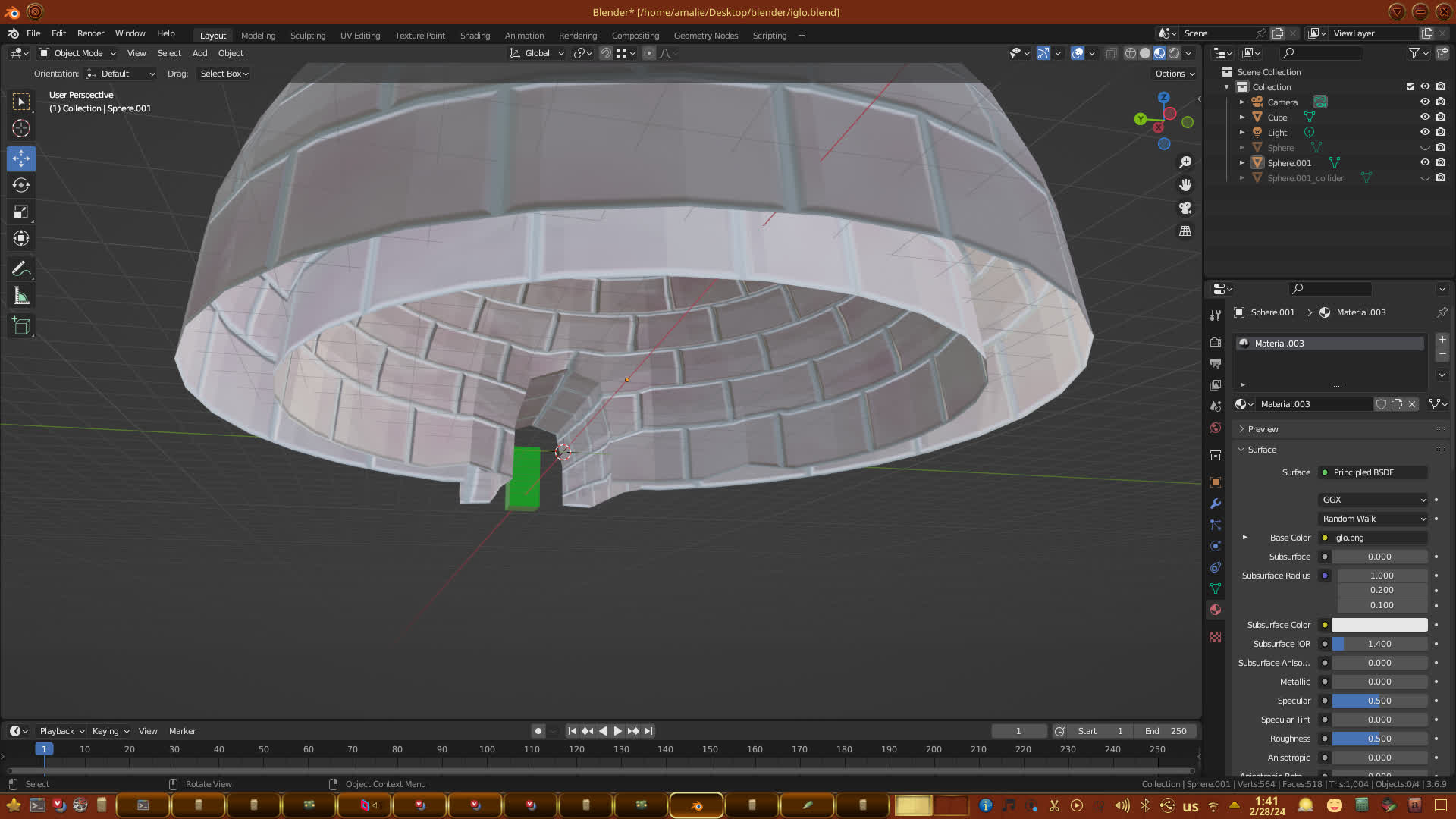The width and height of the screenshot is (1456, 819).
Task: Choose the Measure tool
Action: (x=21, y=297)
